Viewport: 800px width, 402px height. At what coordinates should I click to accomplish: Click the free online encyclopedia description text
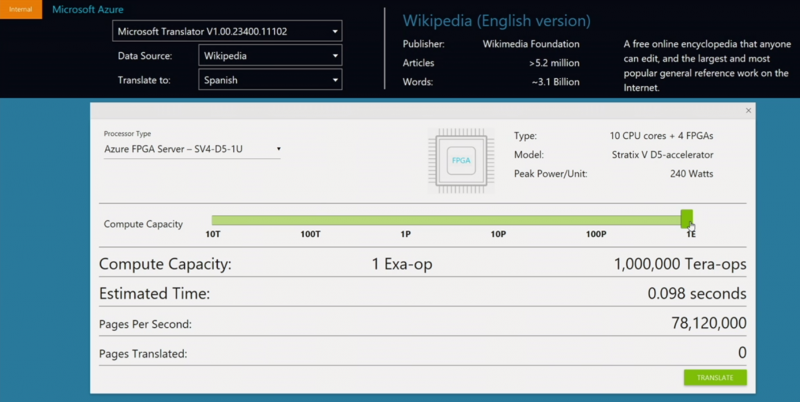[x=707, y=66]
